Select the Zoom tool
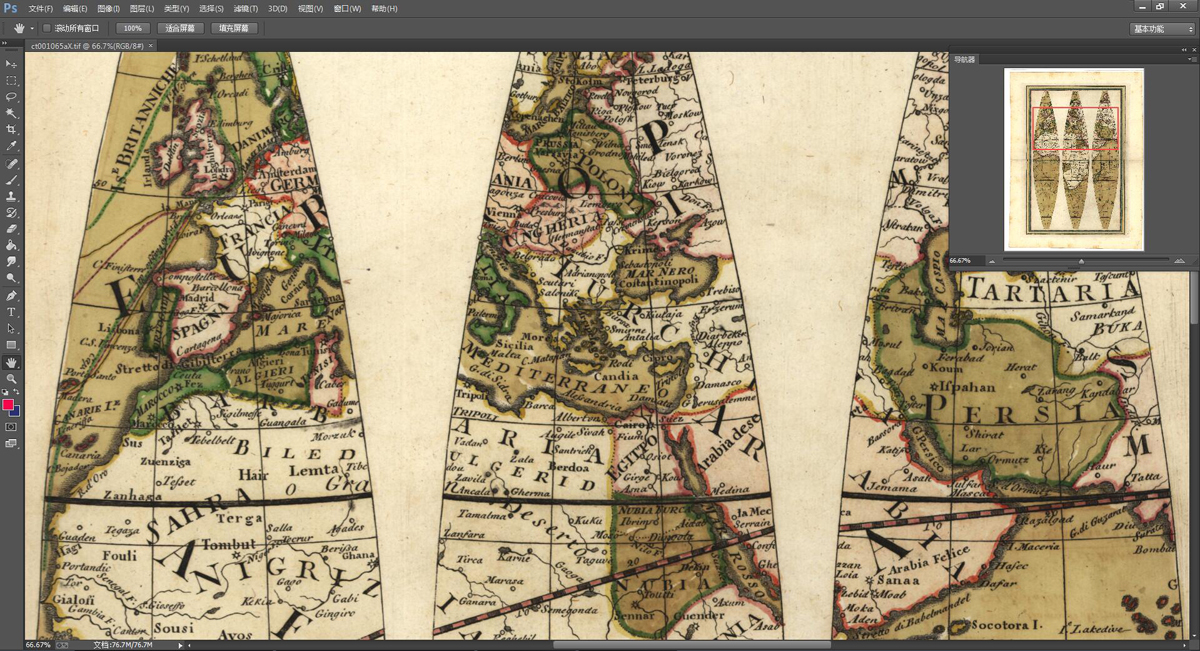 [11, 379]
